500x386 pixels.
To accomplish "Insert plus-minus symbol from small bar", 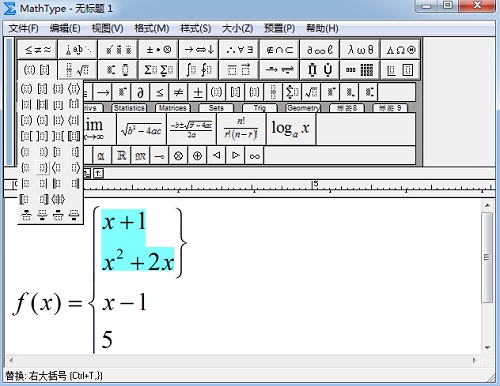I will 198,92.
